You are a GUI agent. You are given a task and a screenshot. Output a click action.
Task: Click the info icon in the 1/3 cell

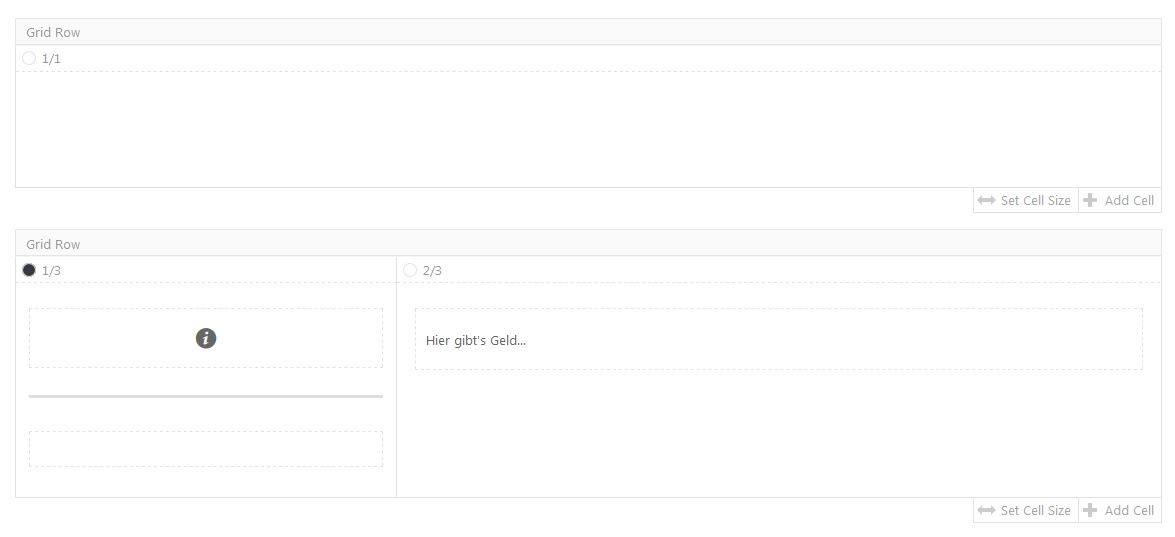coord(206,338)
